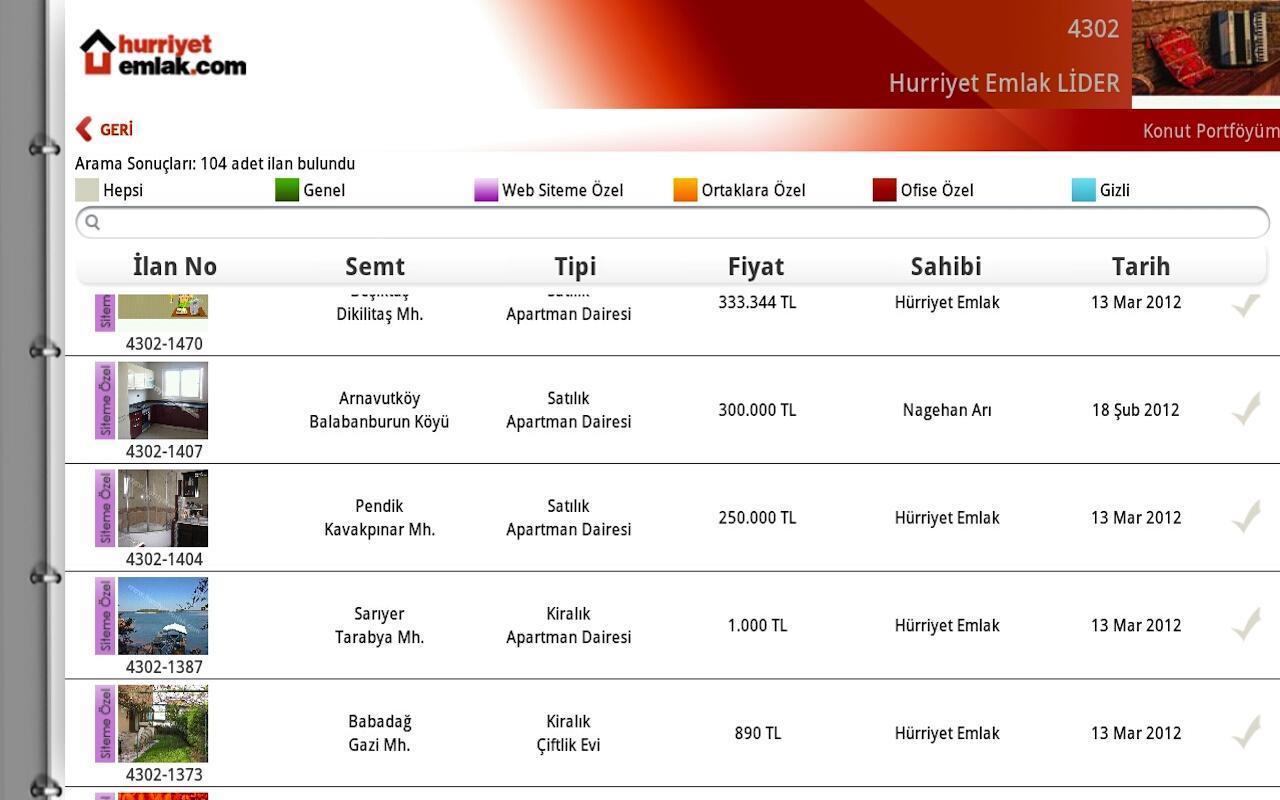Open thumbnail of listing 4302-1470
1280x800 pixels.
click(x=163, y=312)
